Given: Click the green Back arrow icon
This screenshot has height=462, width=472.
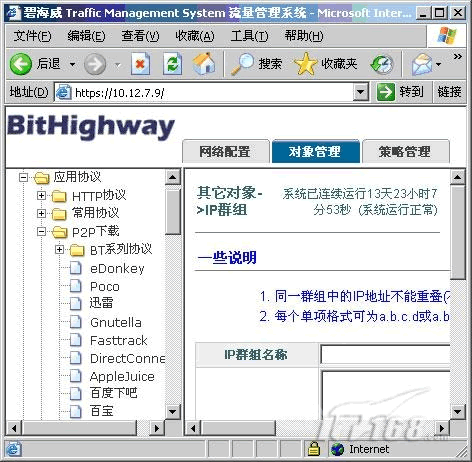Looking at the screenshot, I should 21,64.
